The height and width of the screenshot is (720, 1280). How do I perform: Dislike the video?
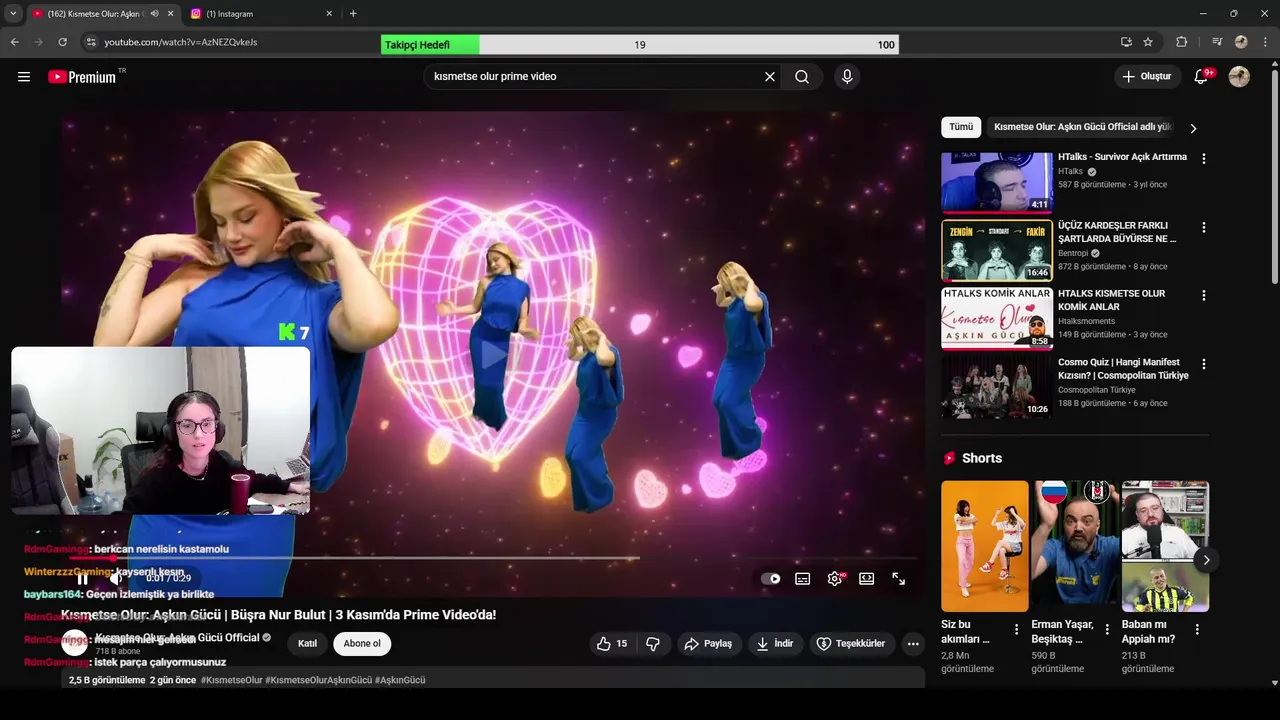coord(653,644)
